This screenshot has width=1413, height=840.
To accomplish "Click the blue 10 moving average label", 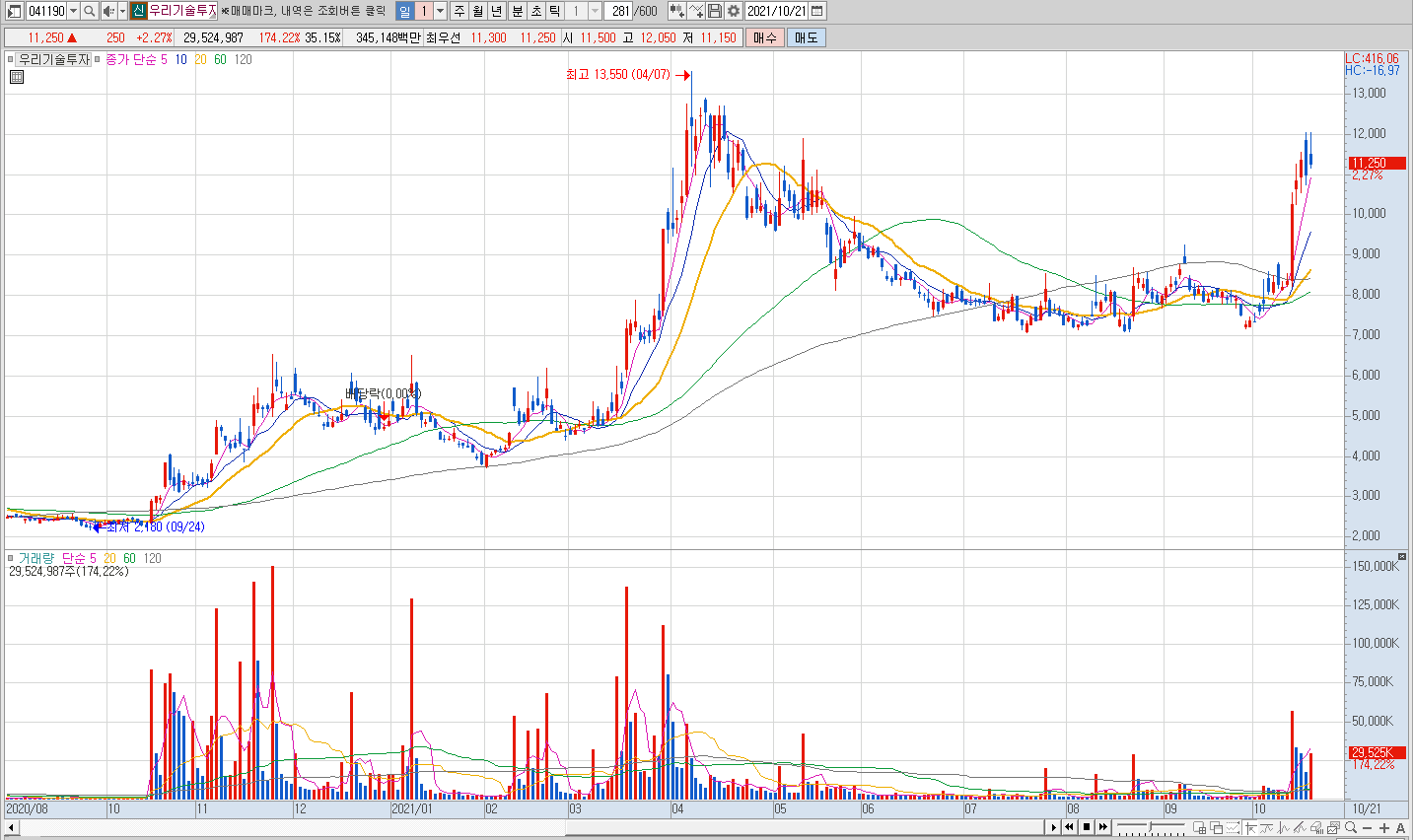I will (180, 59).
